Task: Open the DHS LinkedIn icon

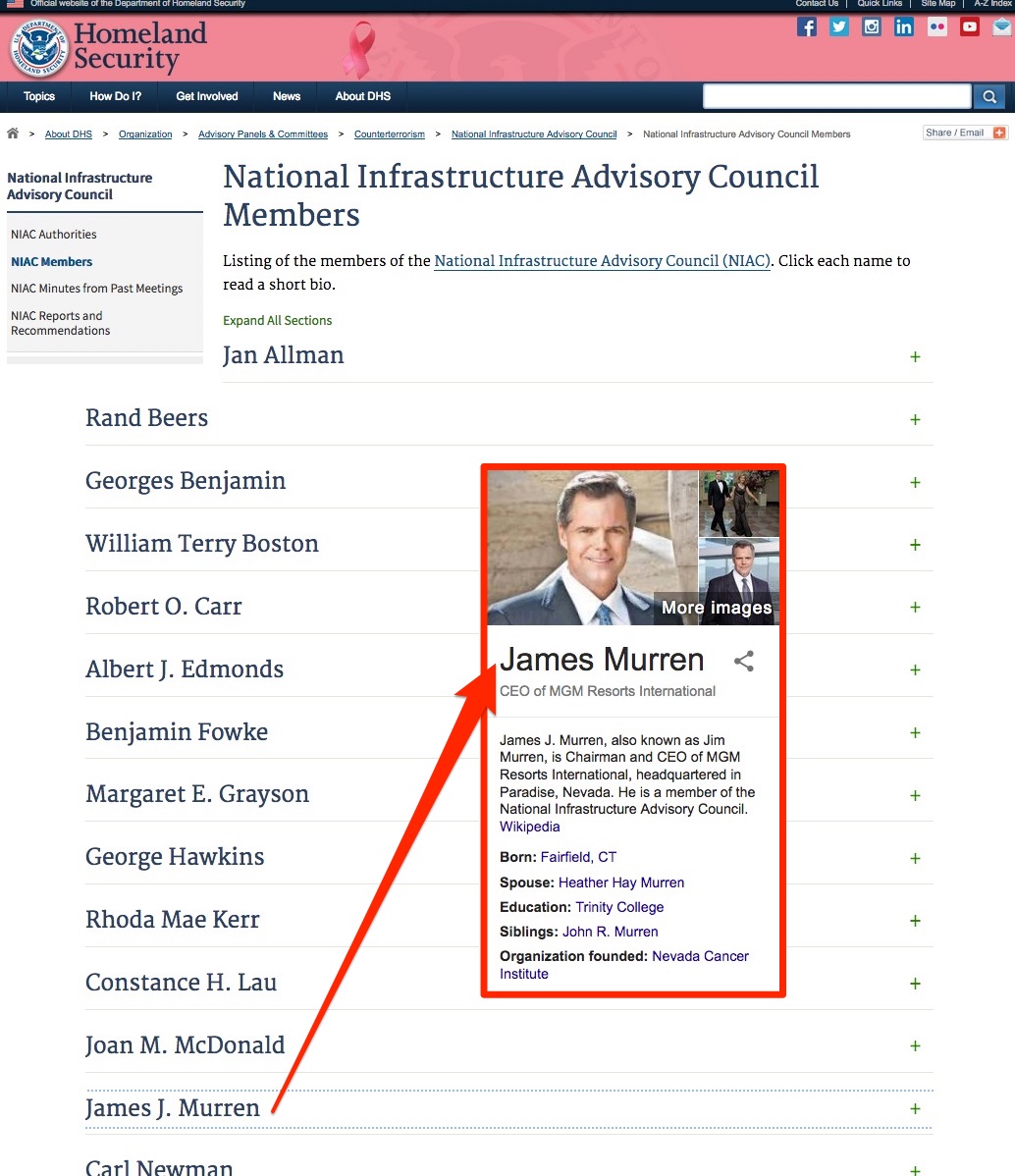Action: pyautogui.click(x=904, y=27)
